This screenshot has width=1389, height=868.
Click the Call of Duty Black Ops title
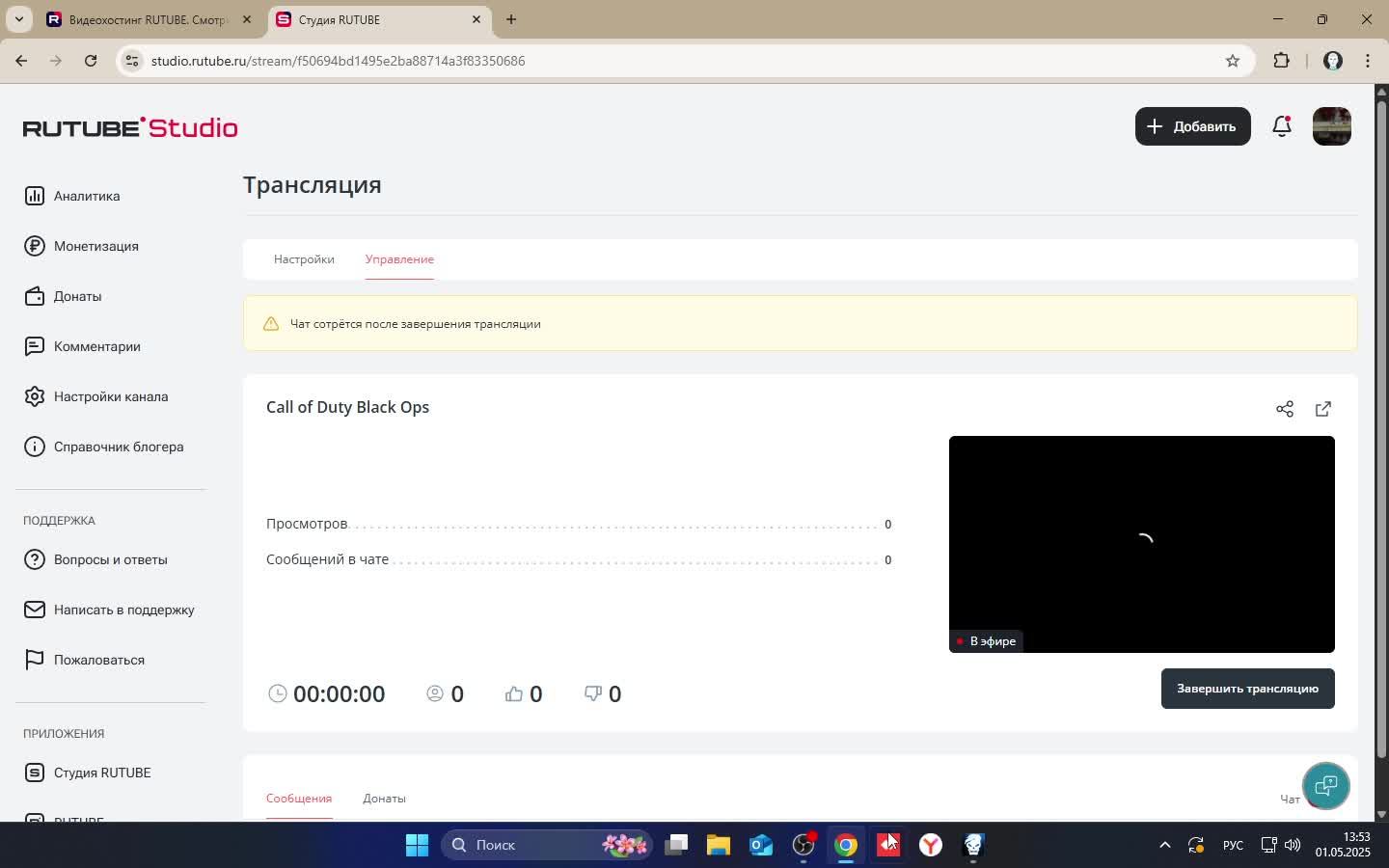coord(348,407)
